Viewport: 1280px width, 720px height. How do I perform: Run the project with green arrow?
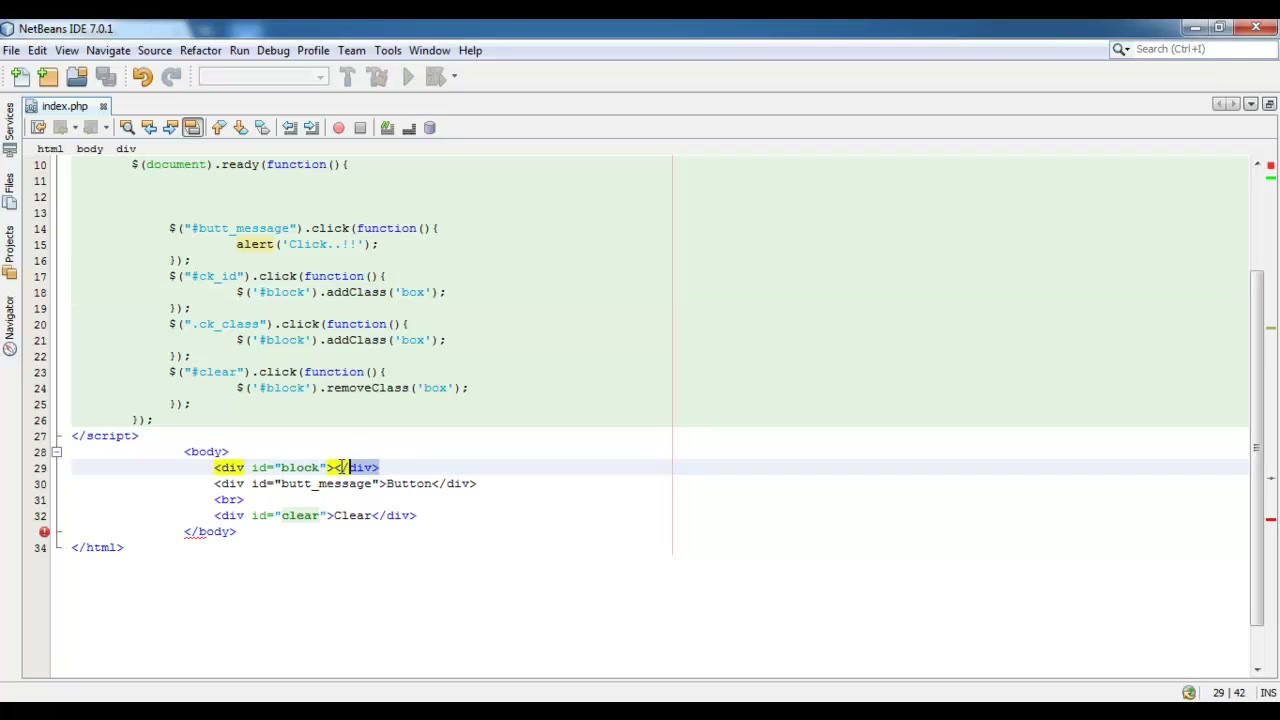pos(408,77)
